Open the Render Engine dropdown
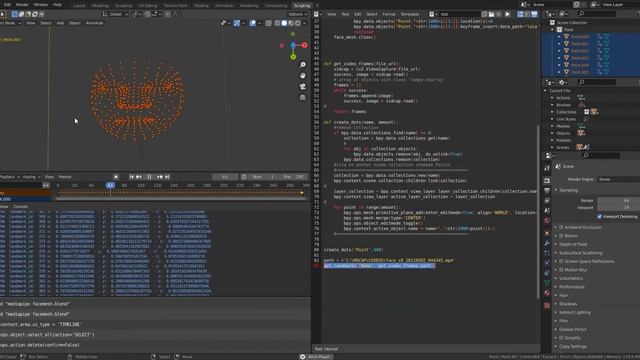Viewport: 640px width, 360px height. pyautogui.click(x=618, y=179)
